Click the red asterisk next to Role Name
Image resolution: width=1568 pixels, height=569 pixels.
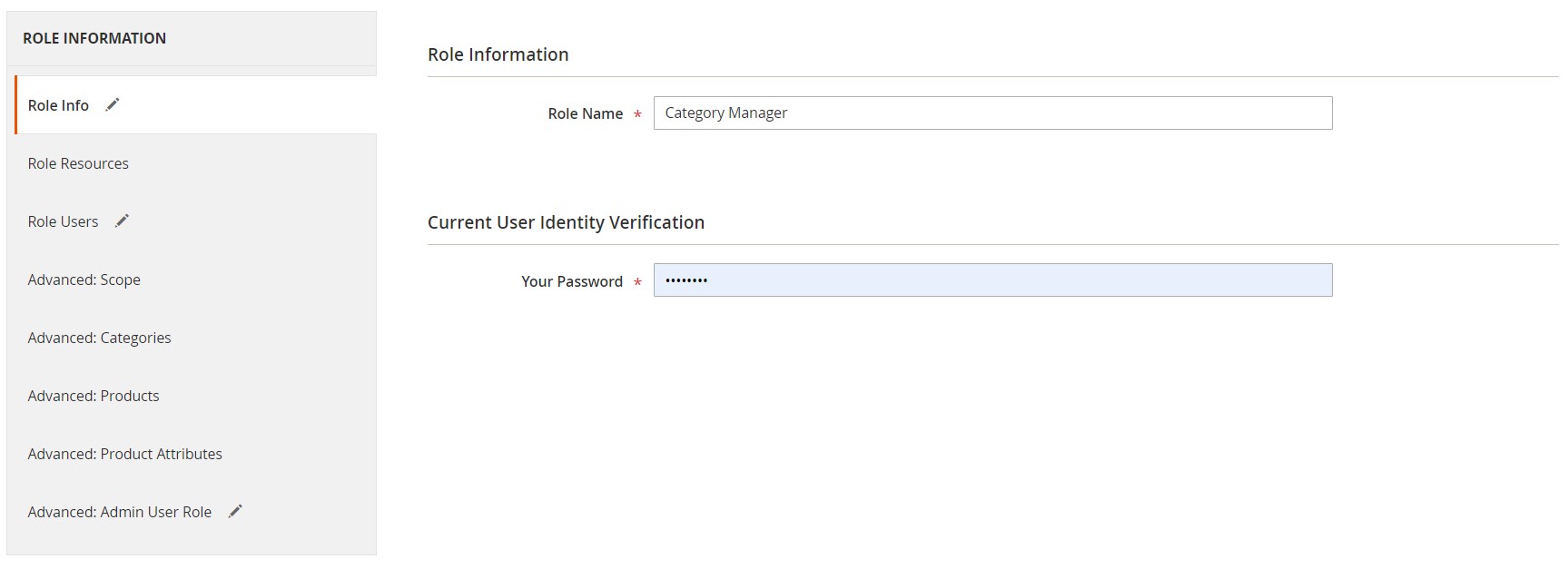pos(637,115)
